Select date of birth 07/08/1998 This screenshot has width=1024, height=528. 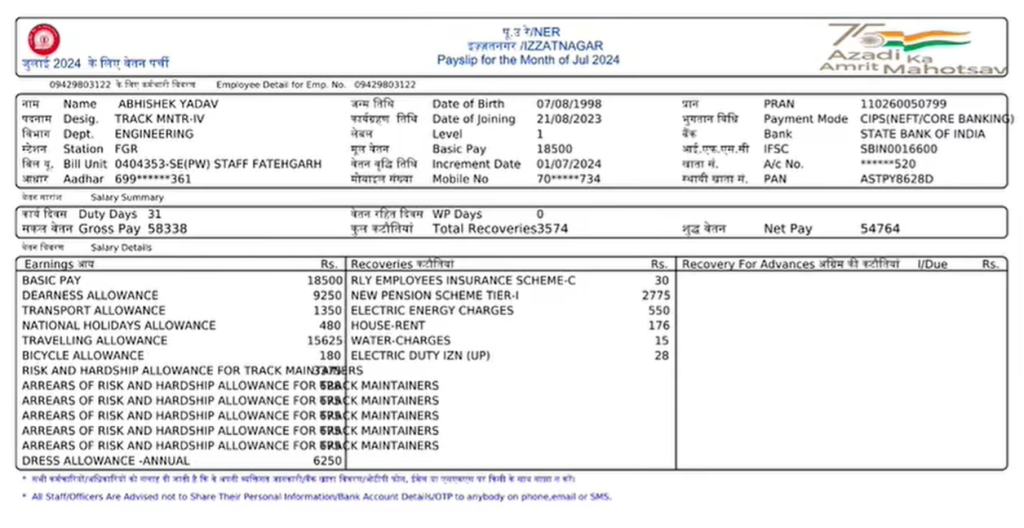click(x=569, y=104)
